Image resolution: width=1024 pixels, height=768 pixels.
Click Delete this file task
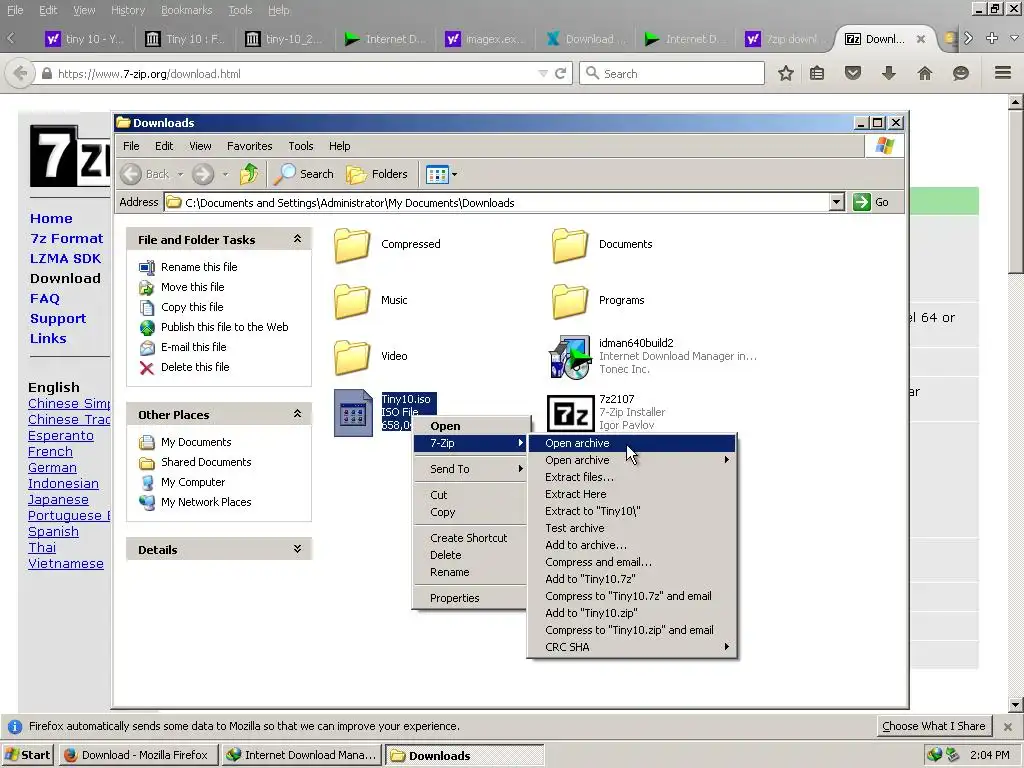pyautogui.click(x=195, y=367)
